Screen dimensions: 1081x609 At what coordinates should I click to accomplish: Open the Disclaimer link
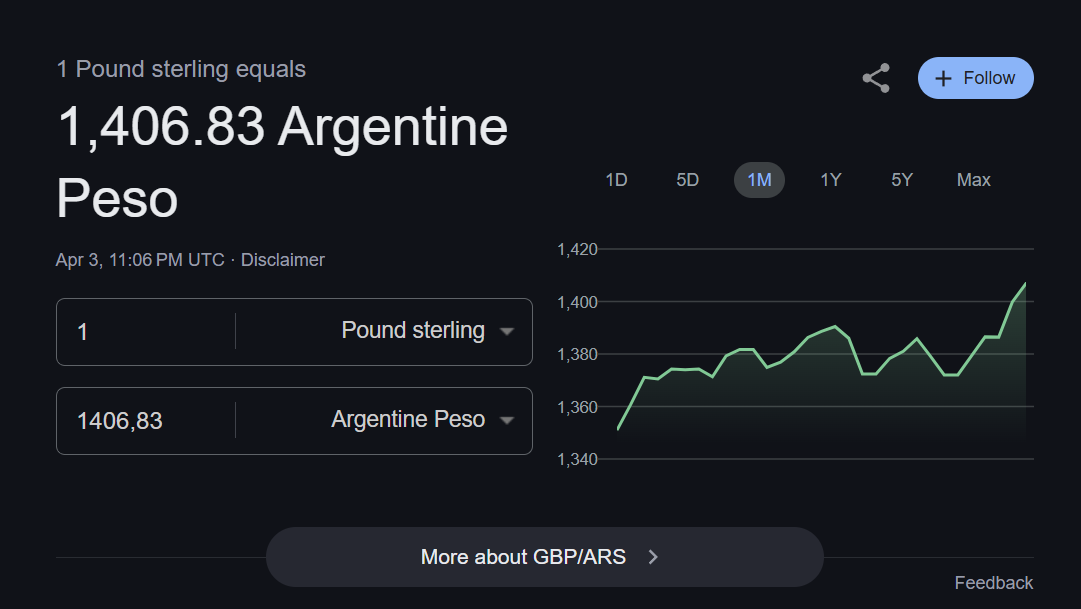283,260
